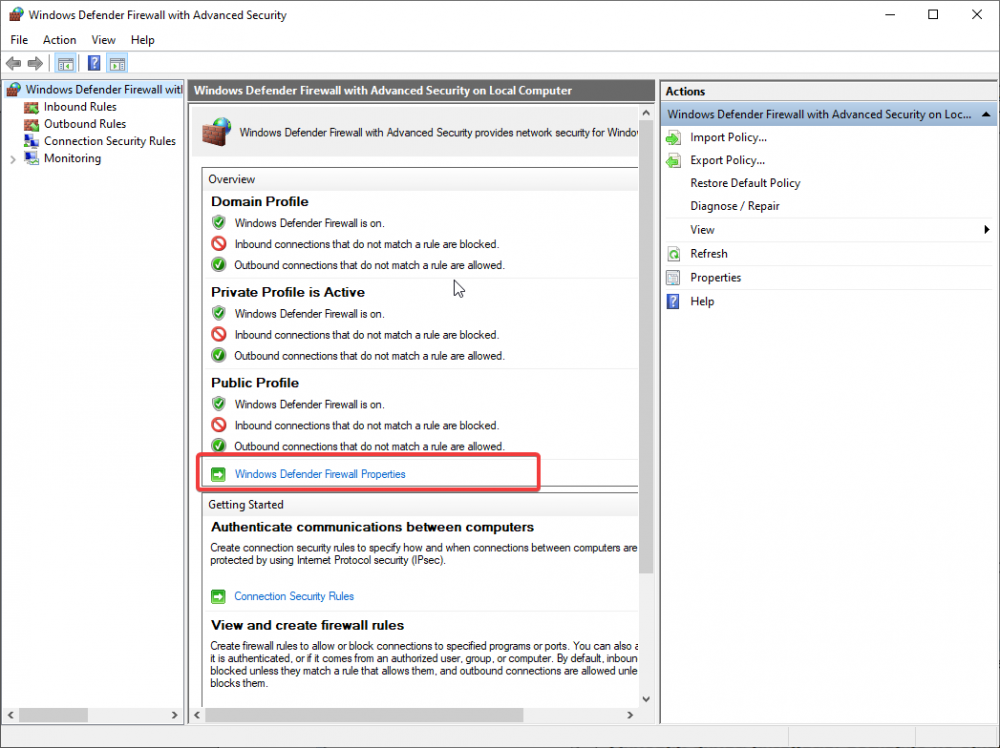Click Import Policy... action
The height and width of the screenshot is (748, 1000).
pyautogui.click(x=728, y=138)
